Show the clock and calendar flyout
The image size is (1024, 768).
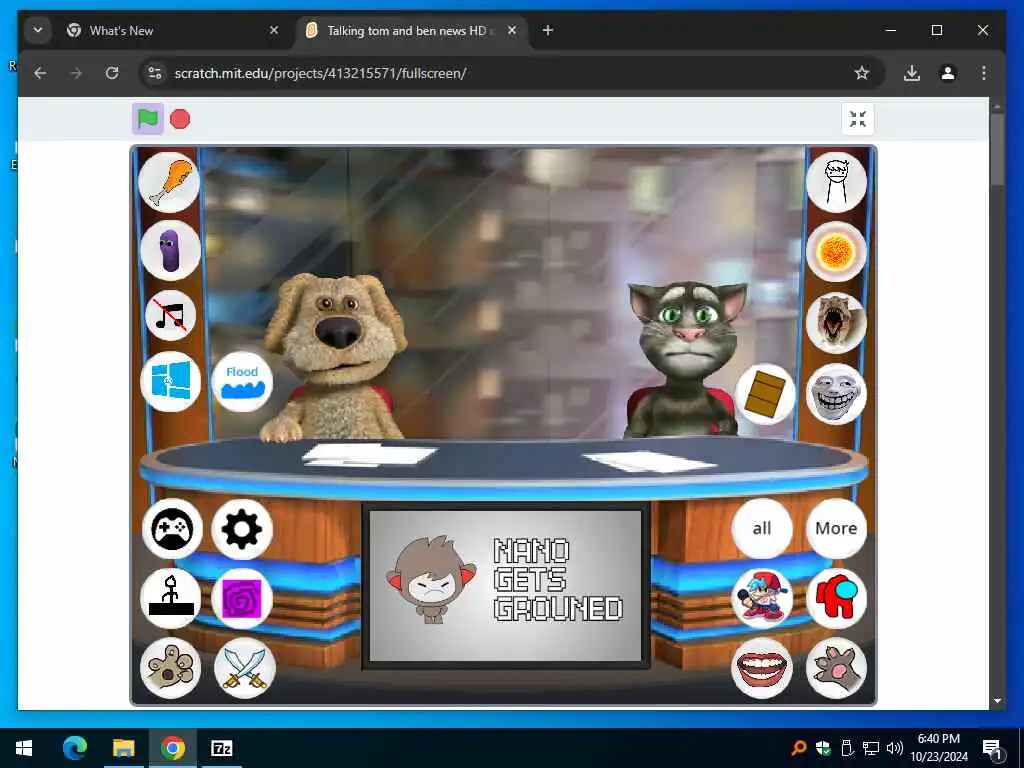[x=939, y=748]
